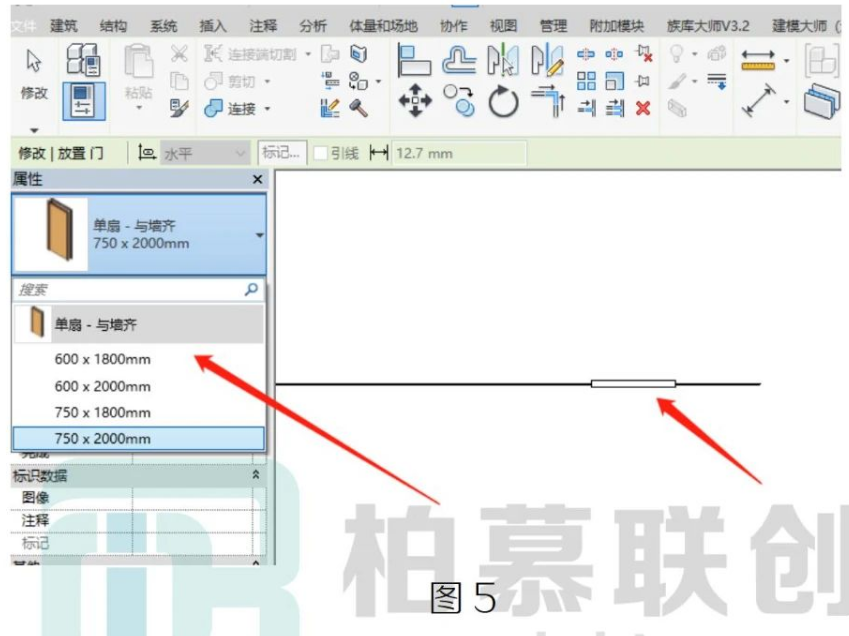Click the Linework tool icon
Screen dimensions: 849x636
[716, 81]
